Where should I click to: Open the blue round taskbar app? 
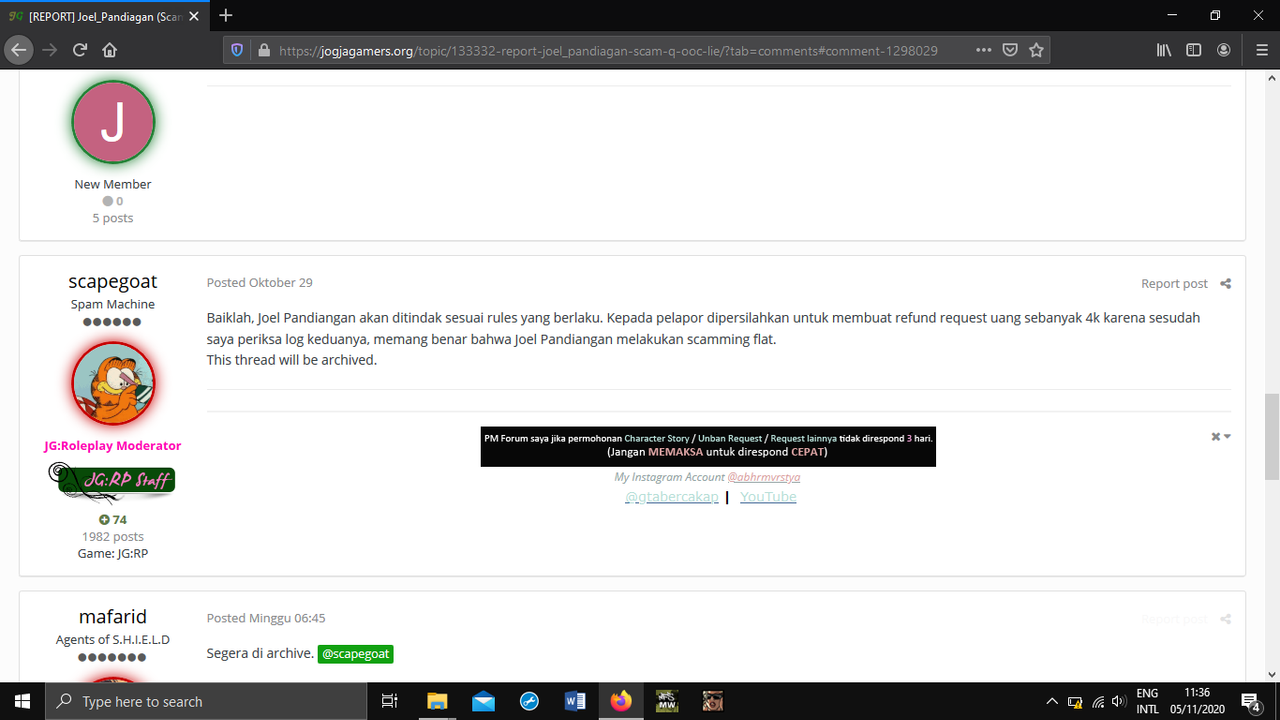(x=529, y=701)
